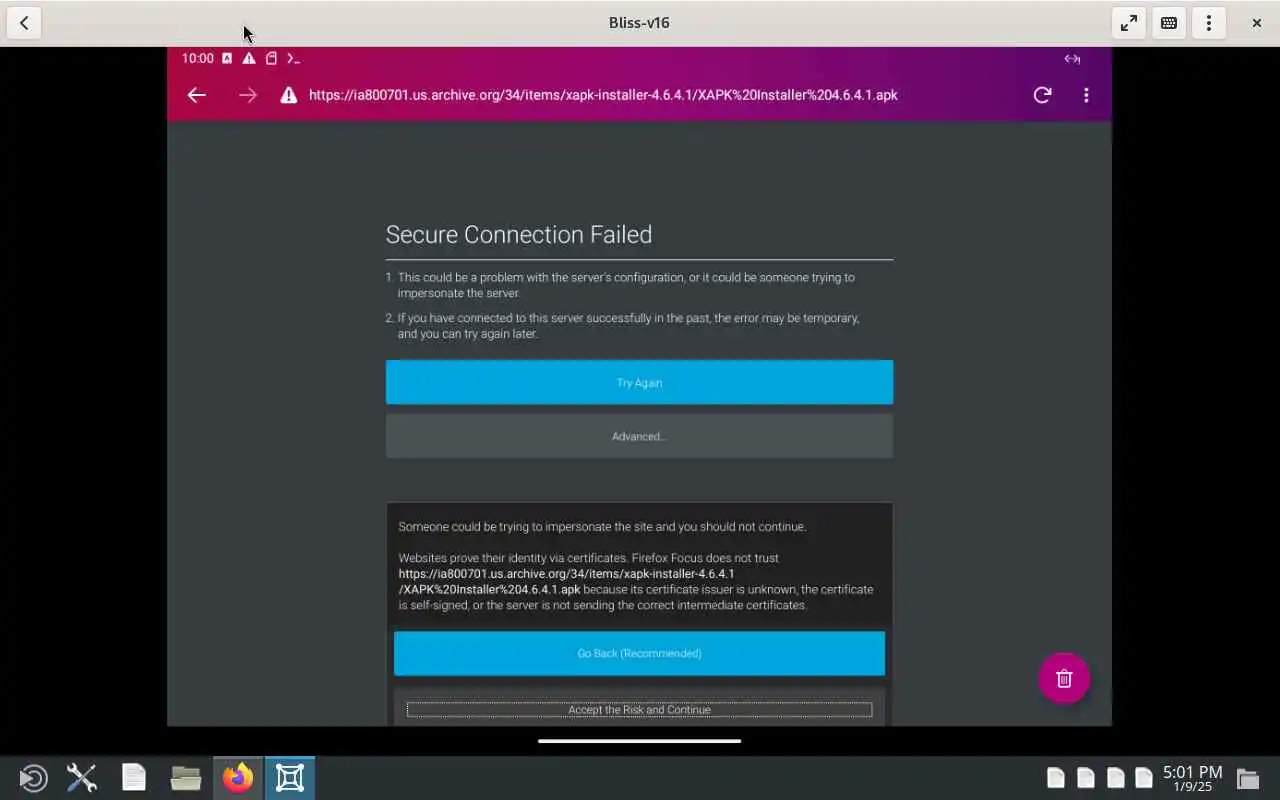Open the keyboard shortcut sender icon
The width and height of the screenshot is (1280, 800).
coord(1169,23)
